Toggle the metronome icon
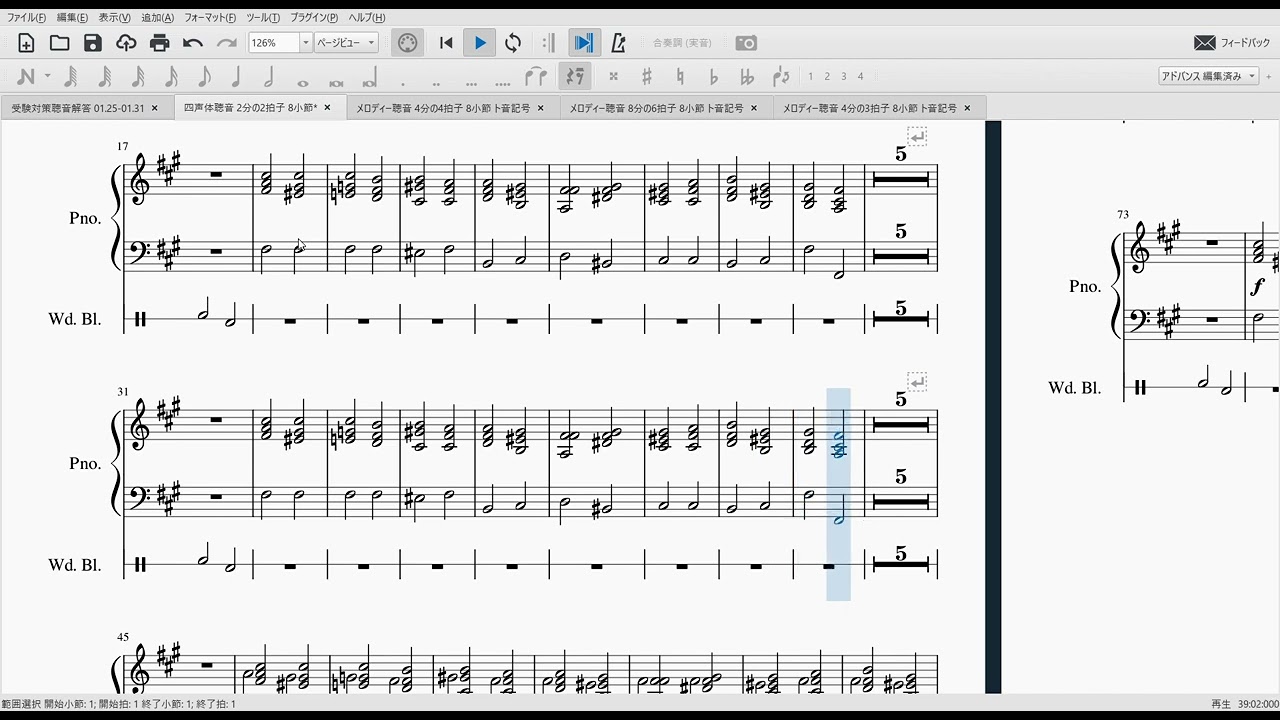Screen dimensions: 1280x720 click(x=618, y=43)
